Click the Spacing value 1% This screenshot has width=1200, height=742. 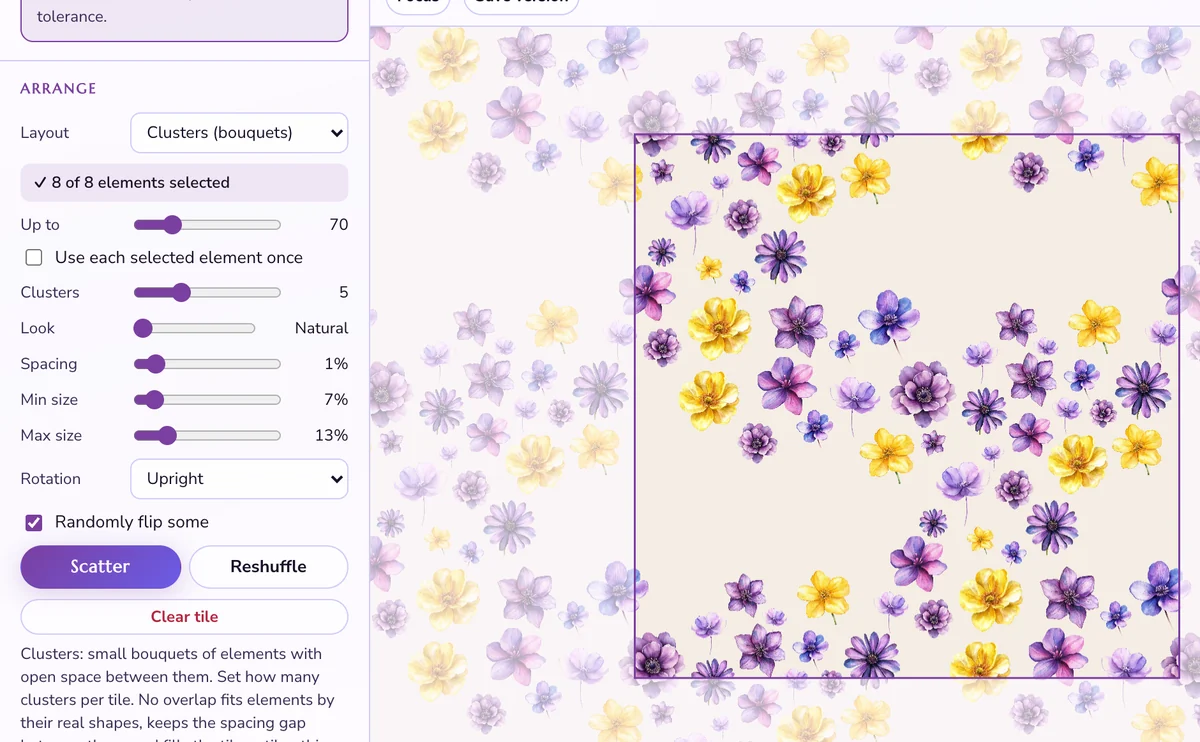[x=336, y=365]
